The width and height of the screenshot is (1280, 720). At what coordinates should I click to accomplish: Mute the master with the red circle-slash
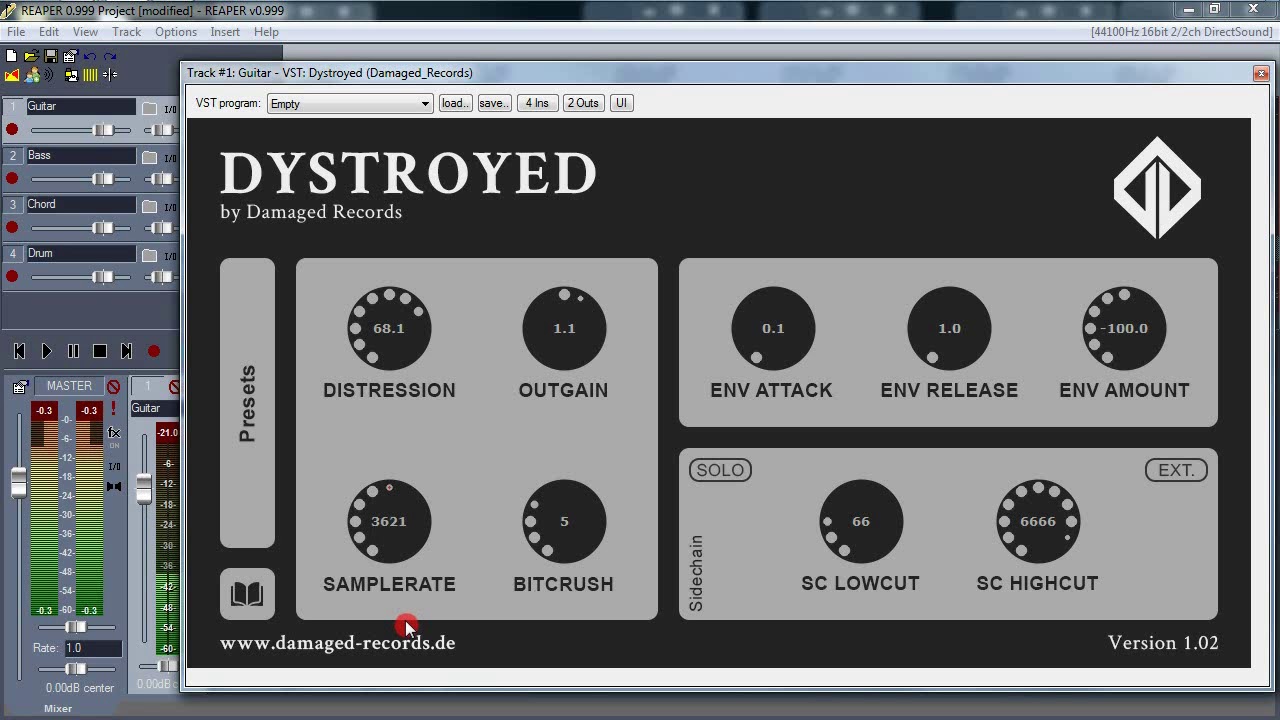pyautogui.click(x=114, y=387)
